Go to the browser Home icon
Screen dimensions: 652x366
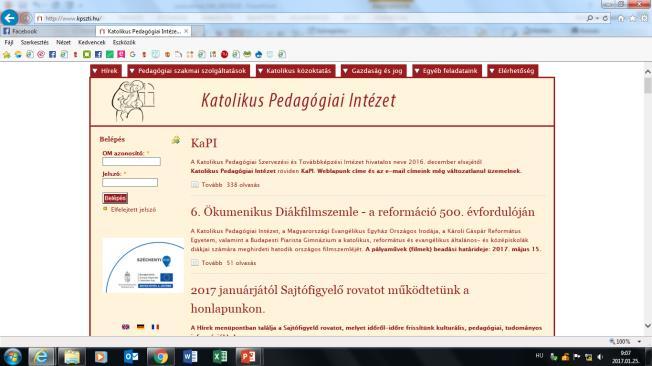pyautogui.click(x=621, y=18)
